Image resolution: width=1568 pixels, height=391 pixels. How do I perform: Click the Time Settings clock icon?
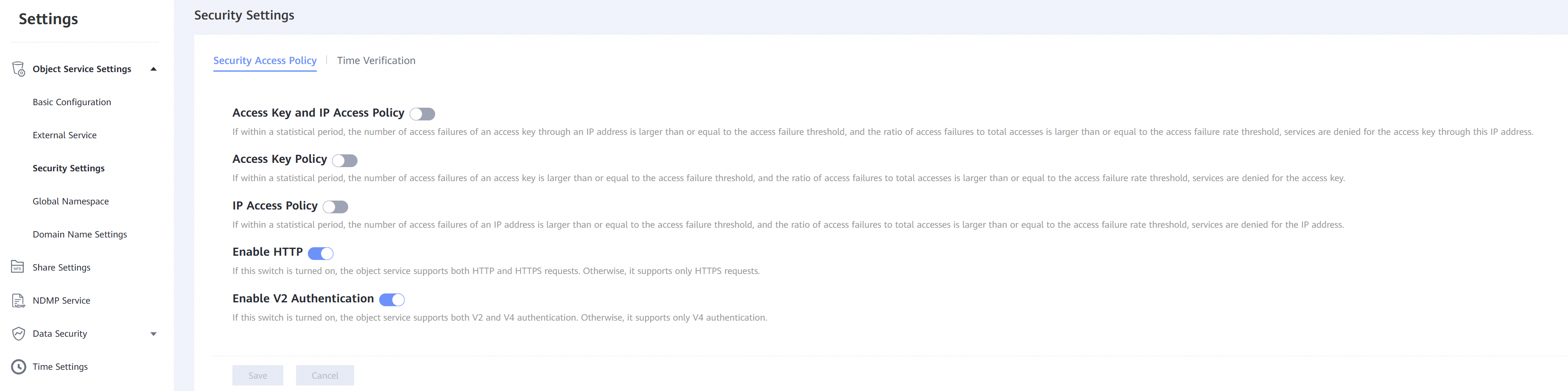tap(19, 367)
